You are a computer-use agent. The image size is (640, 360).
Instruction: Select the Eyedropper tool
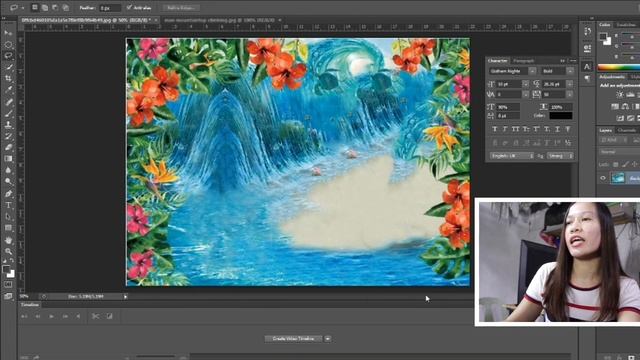pyautogui.click(x=8, y=90)
